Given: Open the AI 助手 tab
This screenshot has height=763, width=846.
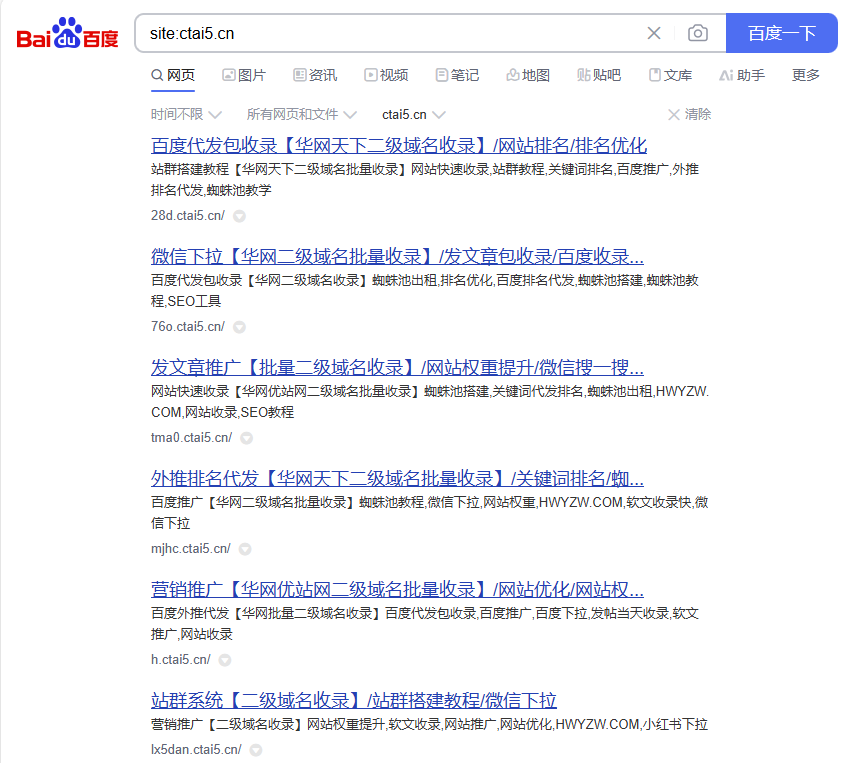Looking at the screenshot, I should pos(742,75).
